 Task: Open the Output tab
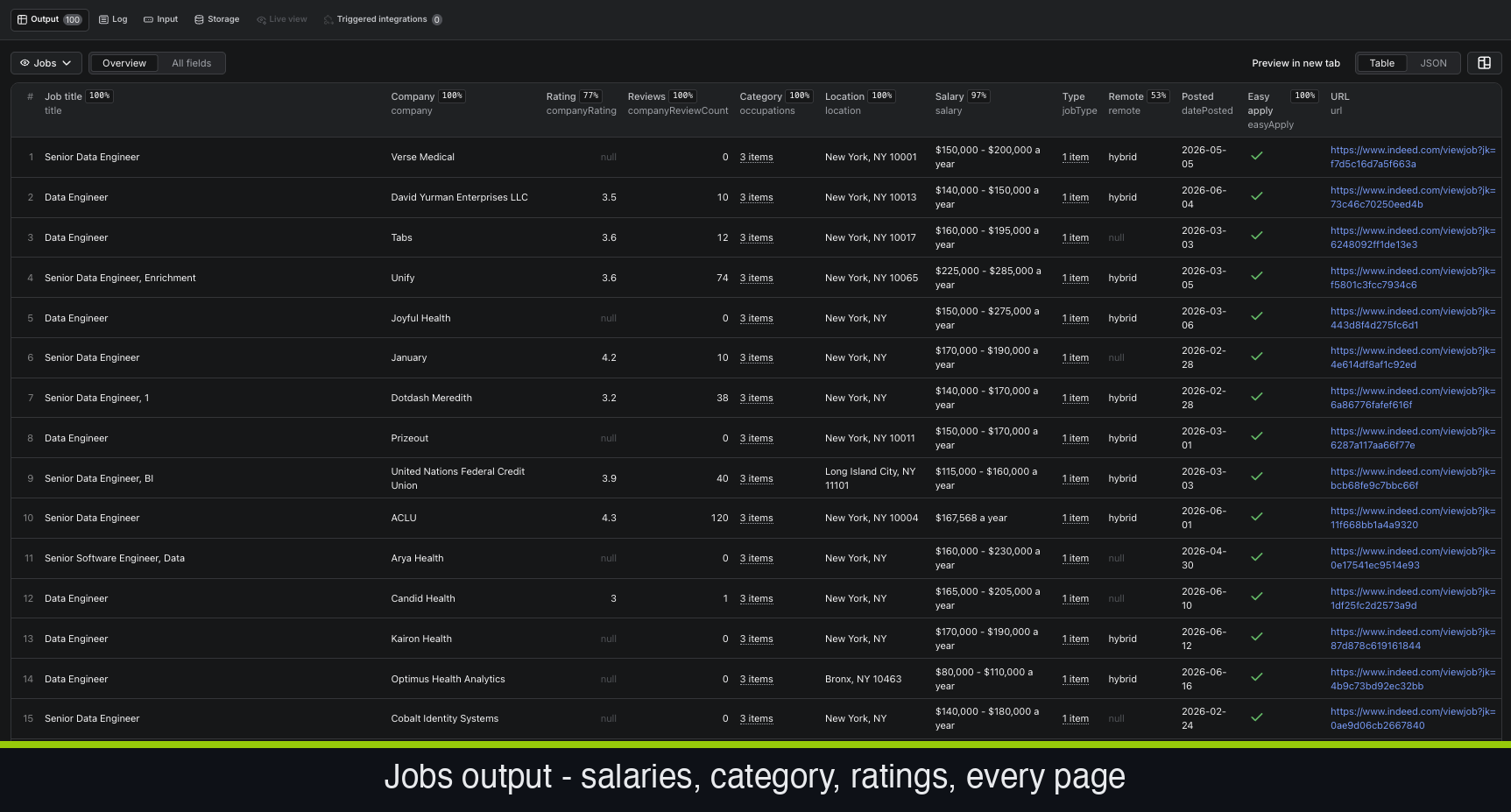49,19
